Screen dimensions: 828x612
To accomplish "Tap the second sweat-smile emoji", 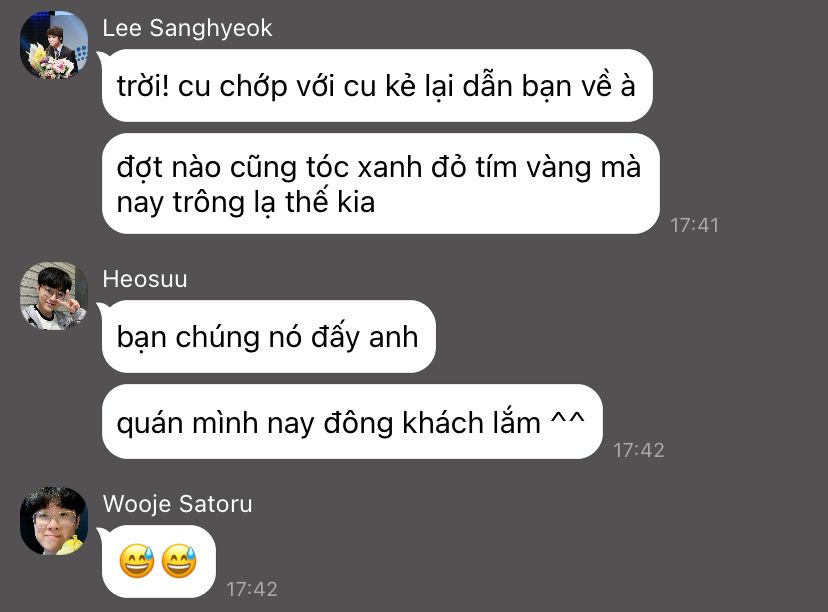I will coord(180,561).
